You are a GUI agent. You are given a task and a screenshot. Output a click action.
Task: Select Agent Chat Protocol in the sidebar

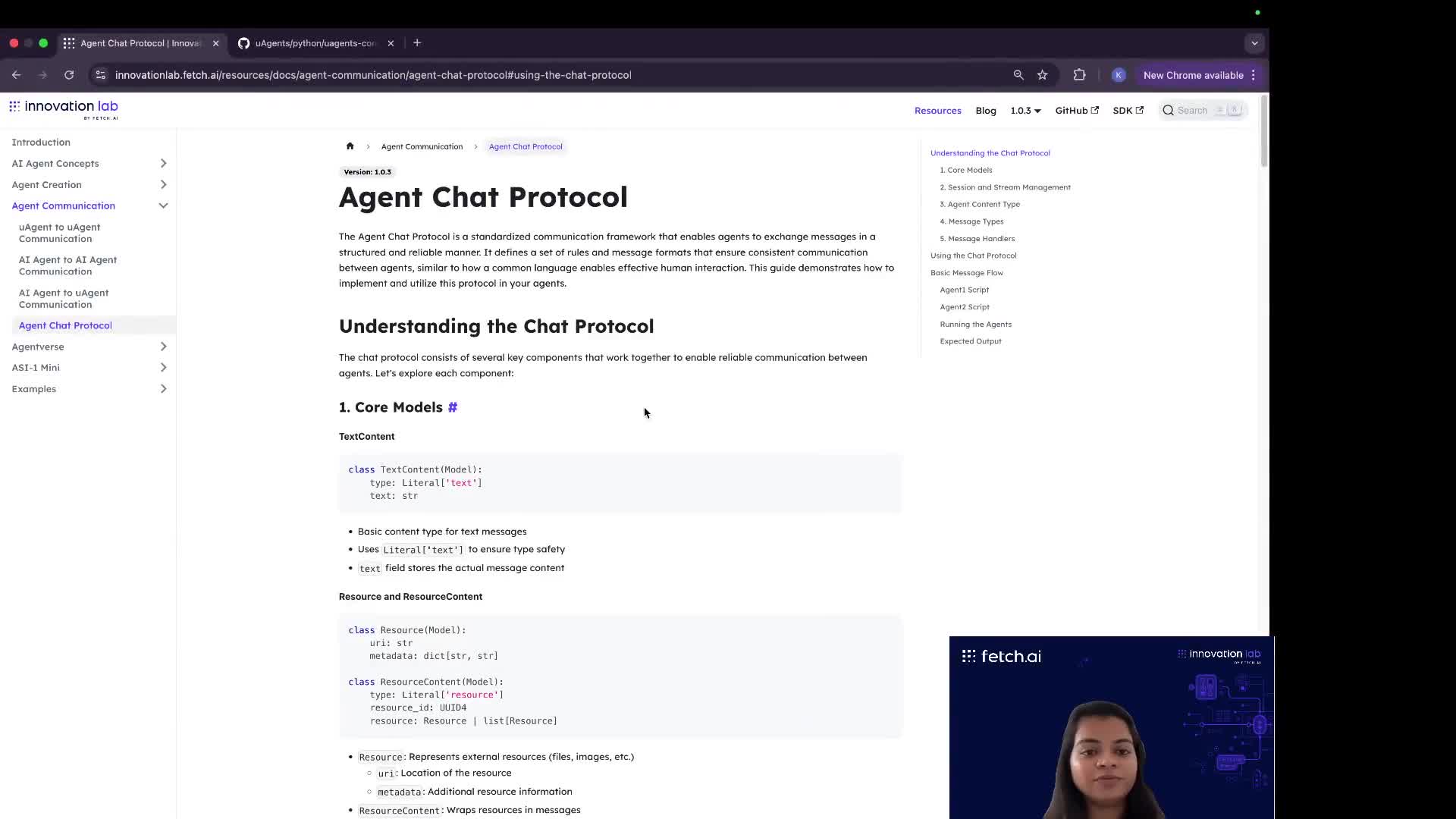[x=65, y=325]
